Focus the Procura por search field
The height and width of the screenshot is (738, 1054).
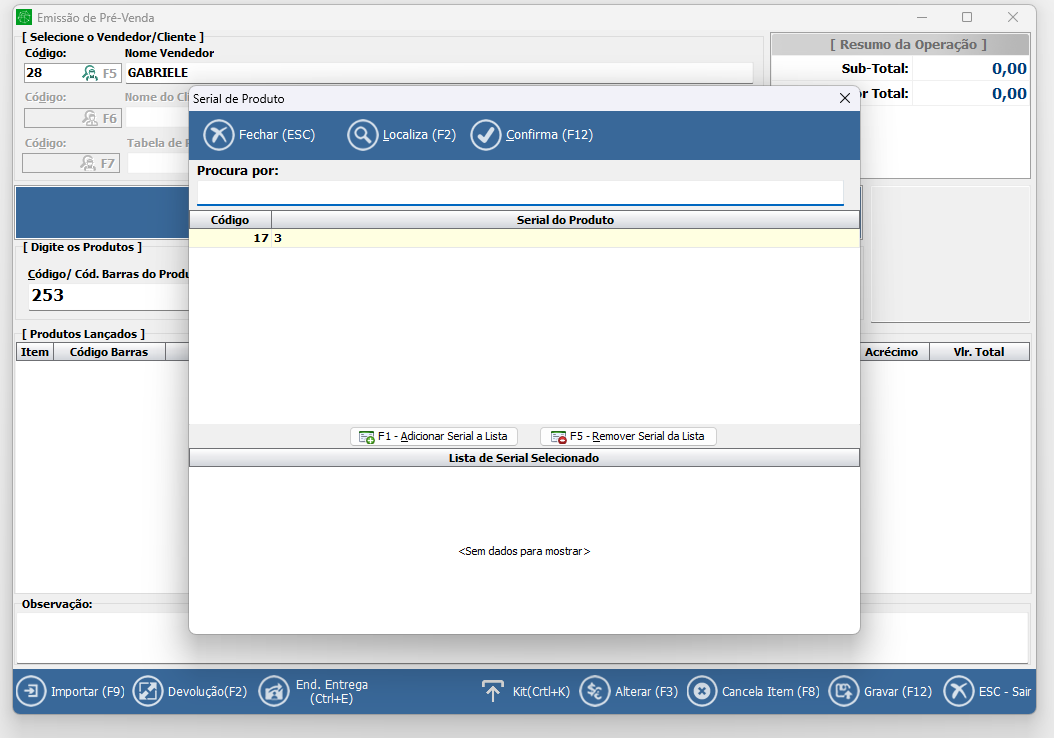(520, 192)
